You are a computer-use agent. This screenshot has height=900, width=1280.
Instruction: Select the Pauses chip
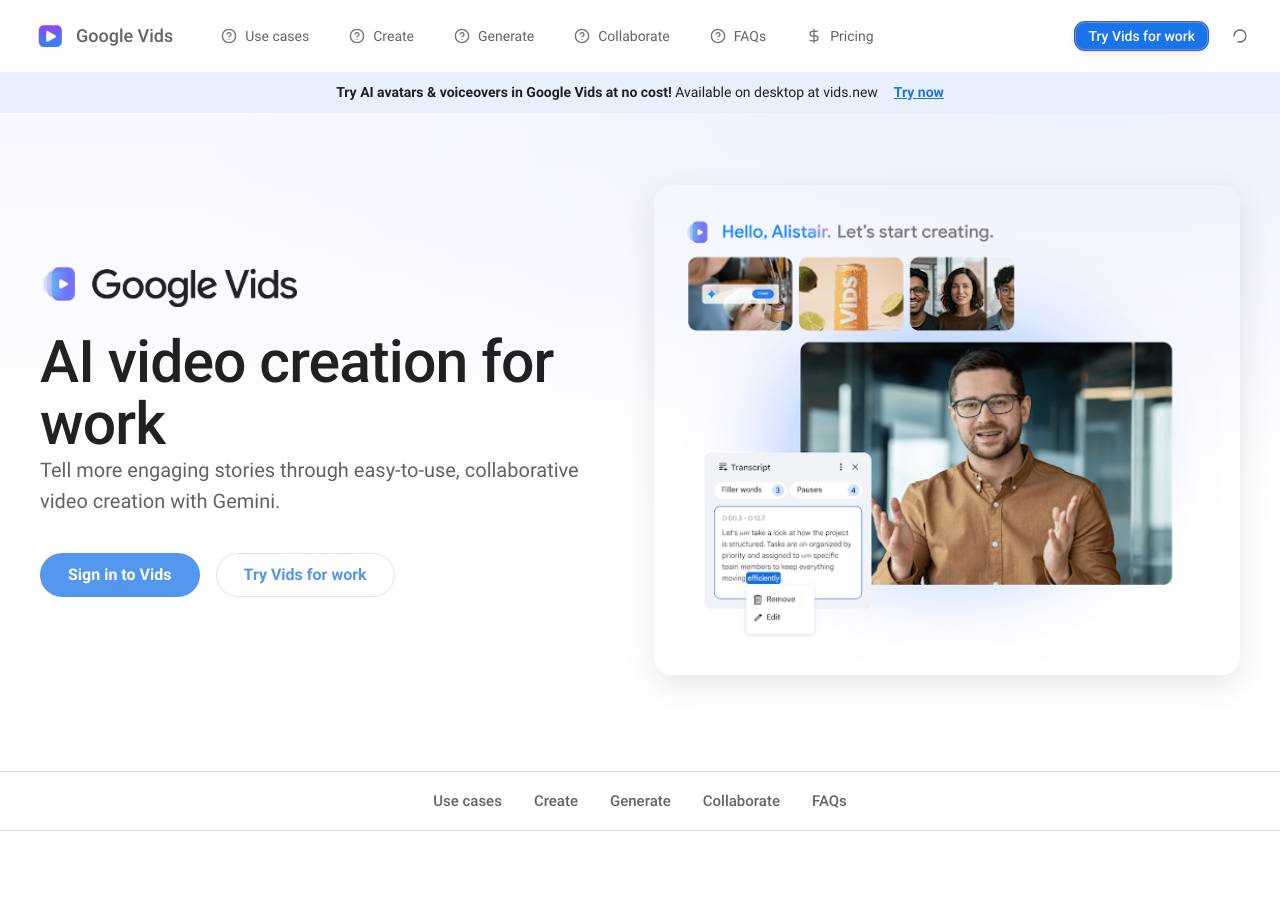click(826, 490)
